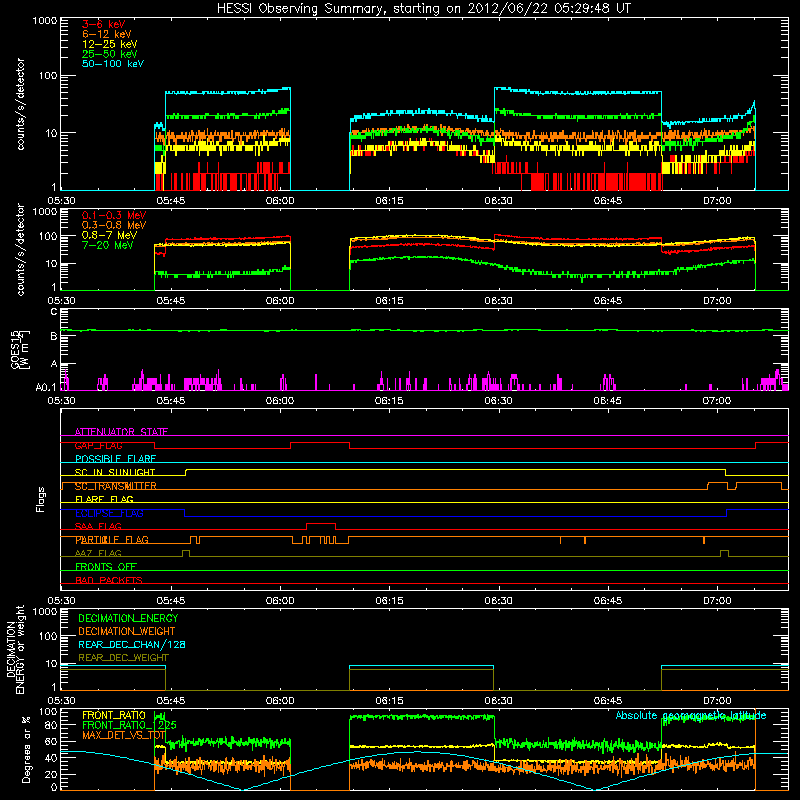Click the 0.3-0.8 MeV legend label
800x800 pixels.
pos(114,225)
